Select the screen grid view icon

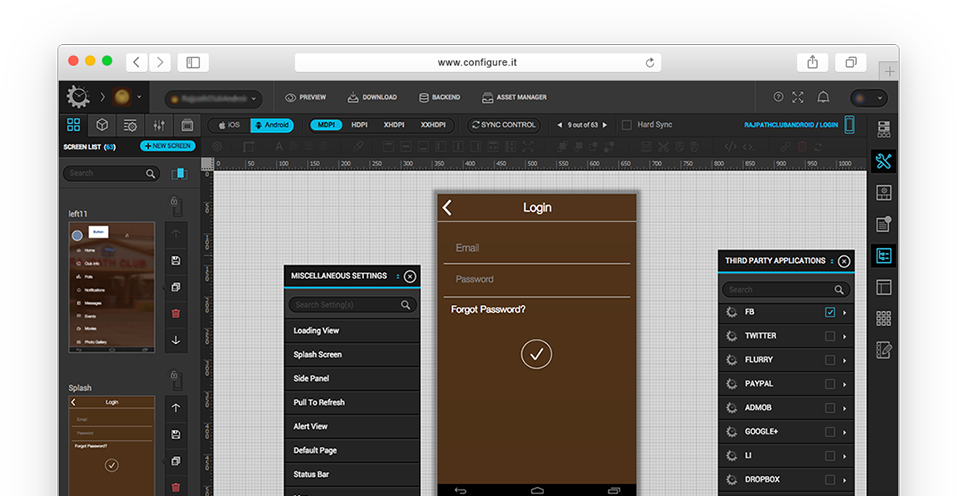click(x=73, y=125)
